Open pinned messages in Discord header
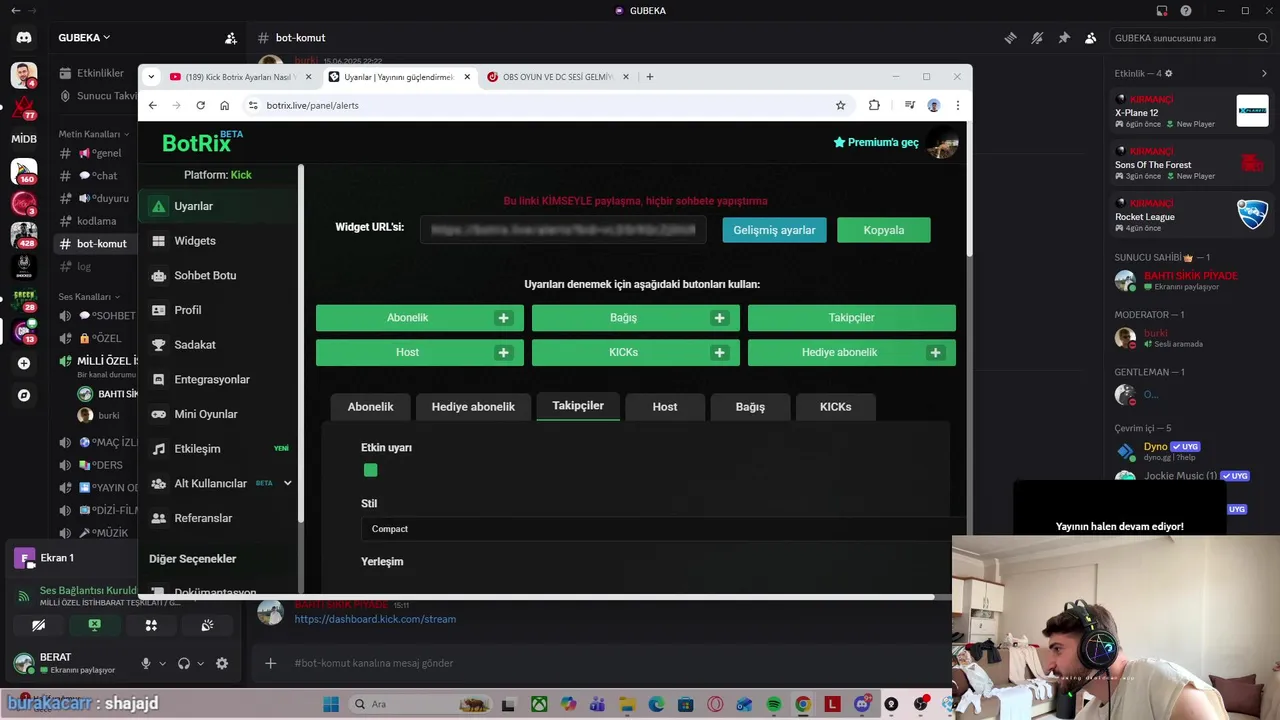 pyautogui.click(x=1064, y=38)
